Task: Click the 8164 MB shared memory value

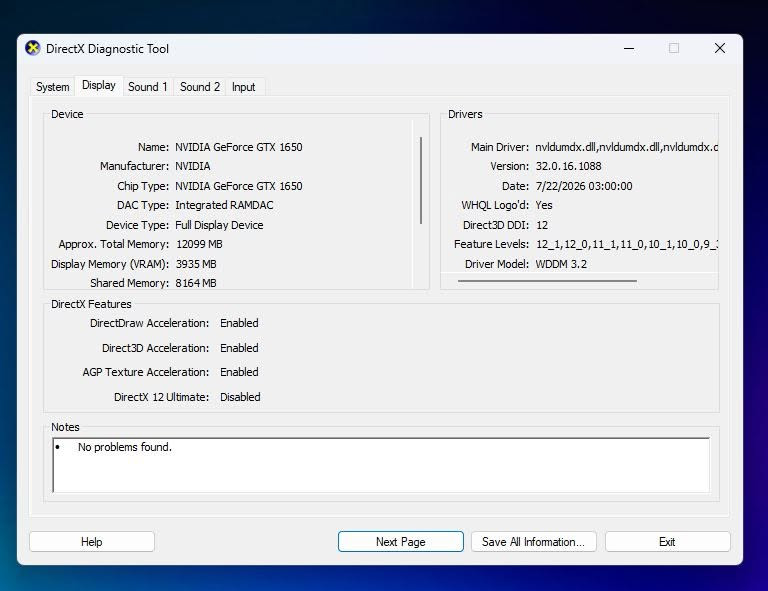Action: (x=196, y=283)
